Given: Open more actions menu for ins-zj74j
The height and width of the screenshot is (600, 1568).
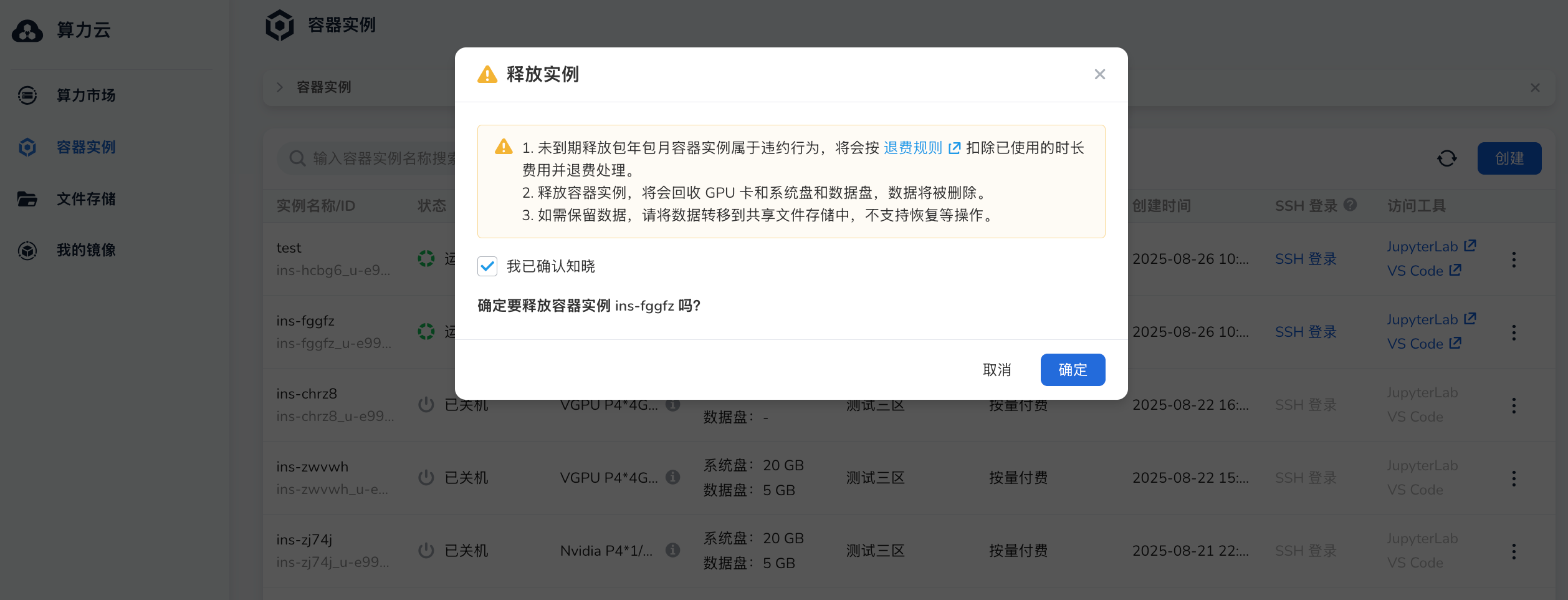Looking at the screenshot, I should (x=1514, y=551).
